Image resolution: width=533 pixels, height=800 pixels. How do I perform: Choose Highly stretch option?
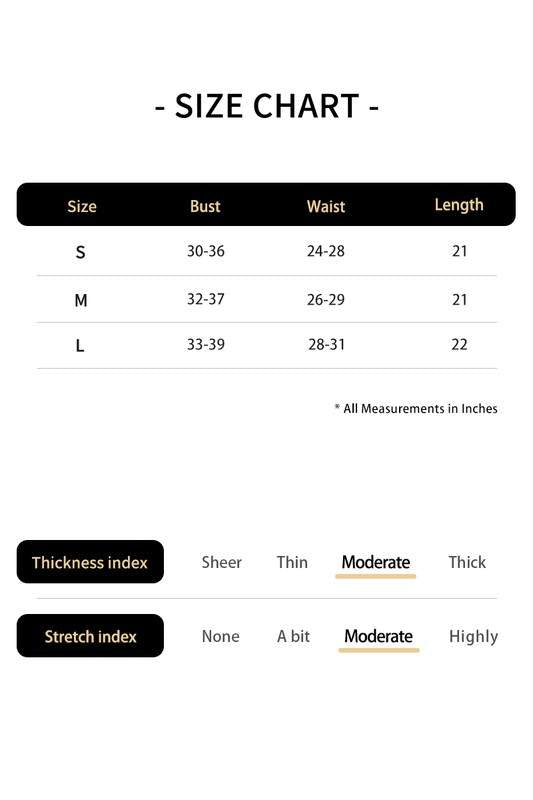[473, 637]
